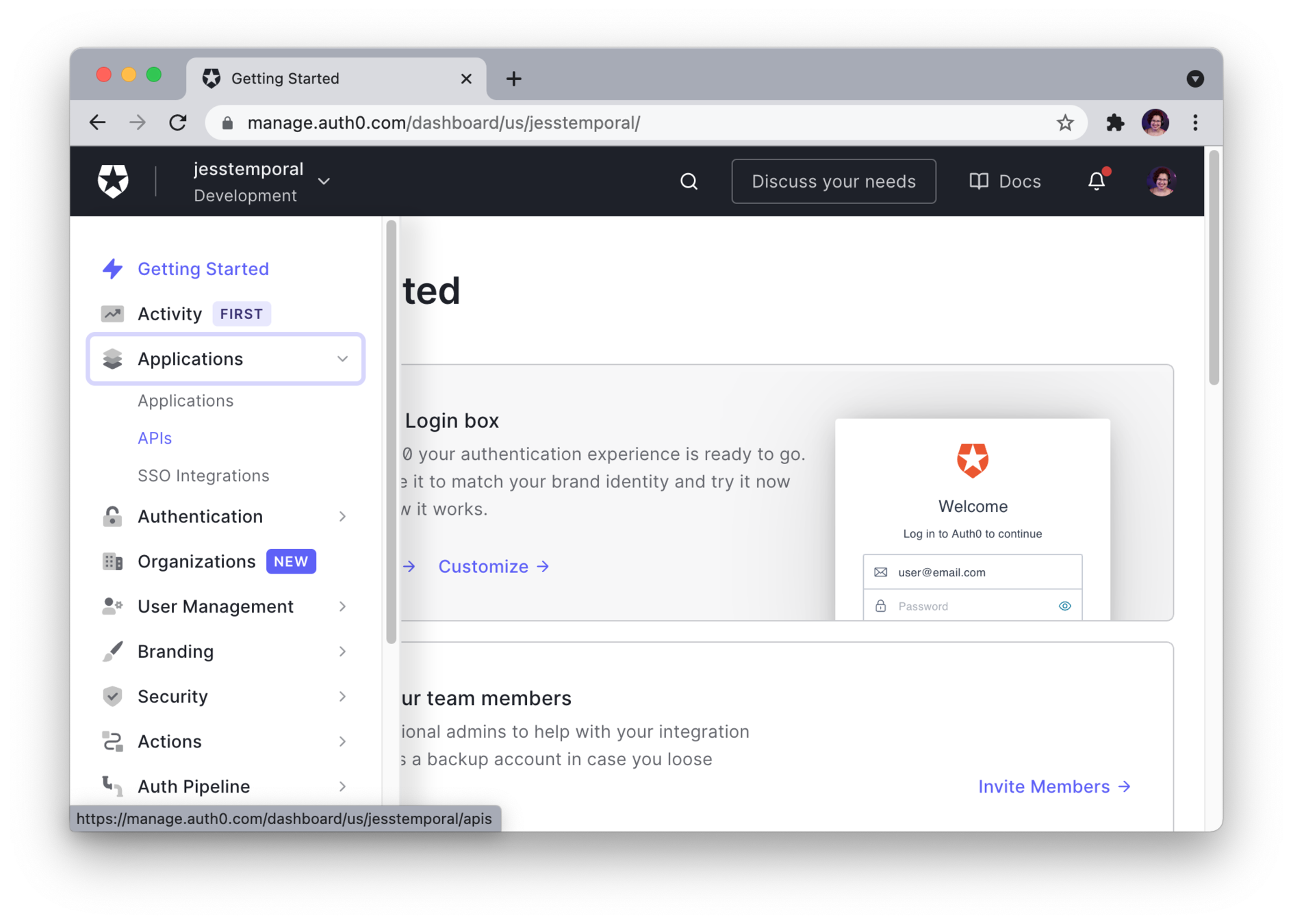1293x924 pixels.
Task: Click the Password input field
Action: click(x=972, y=606)
